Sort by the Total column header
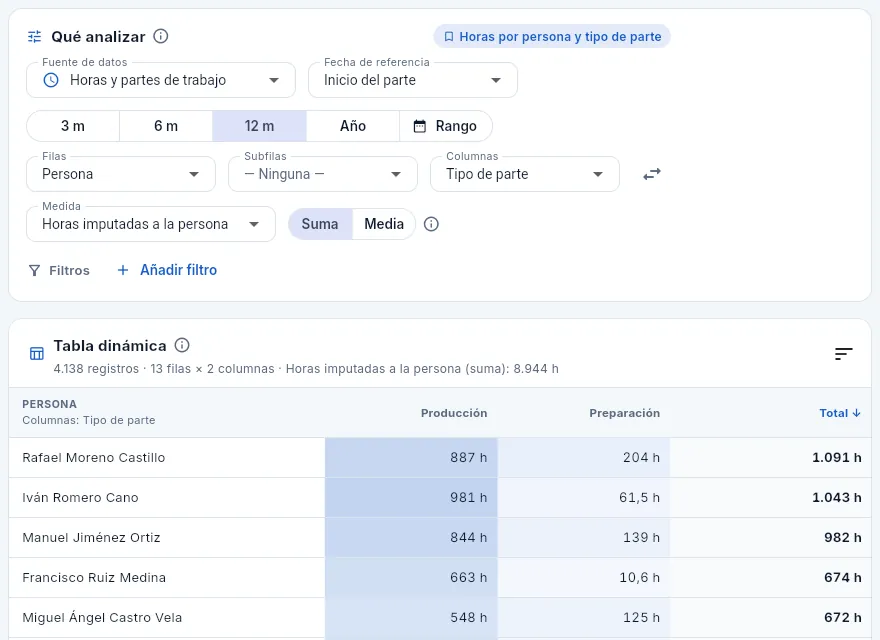The image size is (880, 640). (840, 413)
